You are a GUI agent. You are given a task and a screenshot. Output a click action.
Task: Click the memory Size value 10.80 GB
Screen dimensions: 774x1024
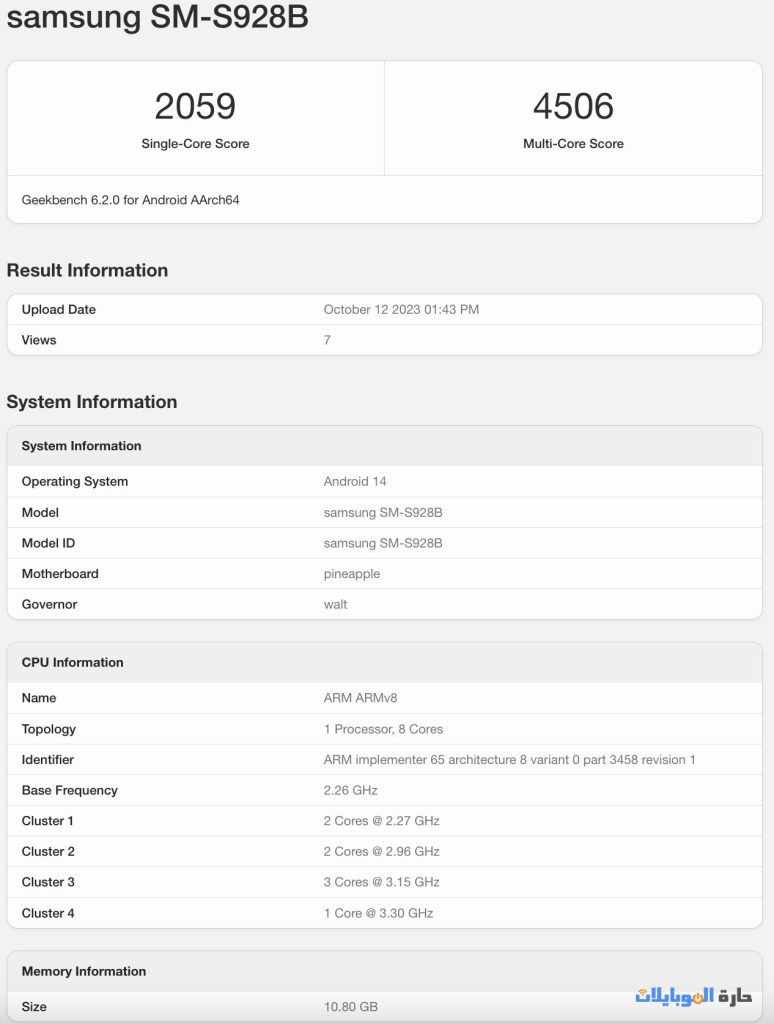(351, 1006)
